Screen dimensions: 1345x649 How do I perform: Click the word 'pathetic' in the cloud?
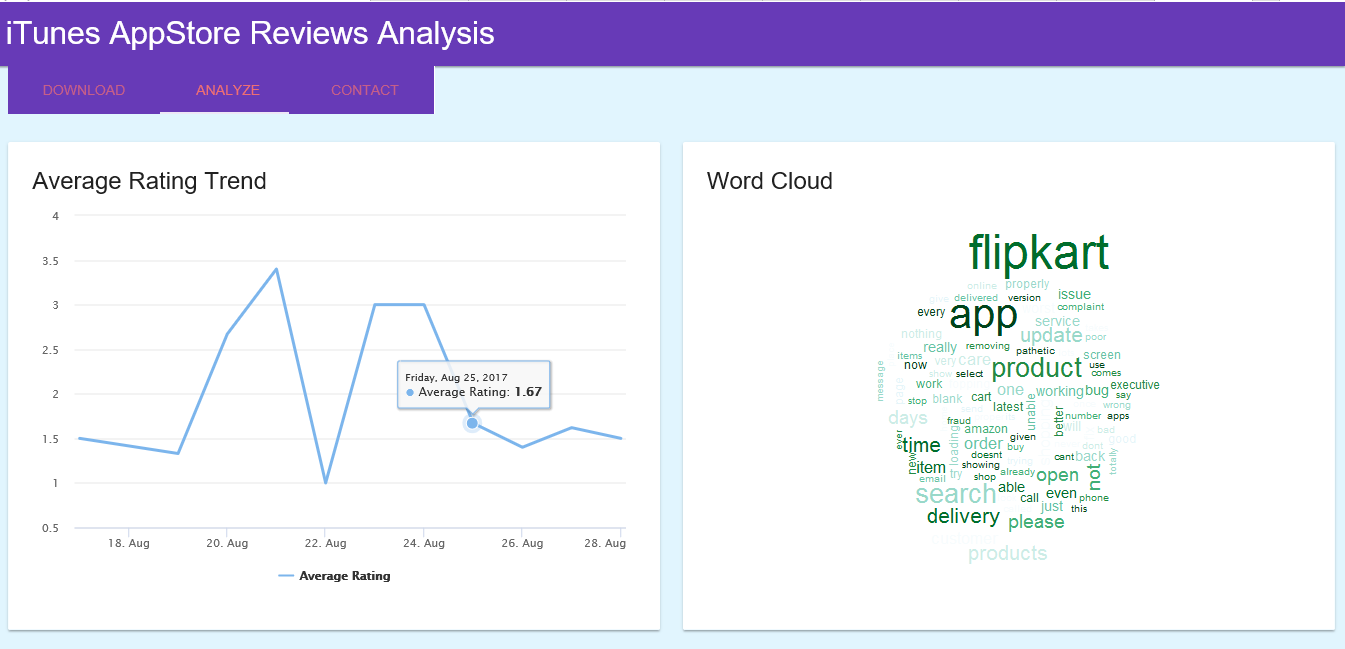click(1035, 351)
